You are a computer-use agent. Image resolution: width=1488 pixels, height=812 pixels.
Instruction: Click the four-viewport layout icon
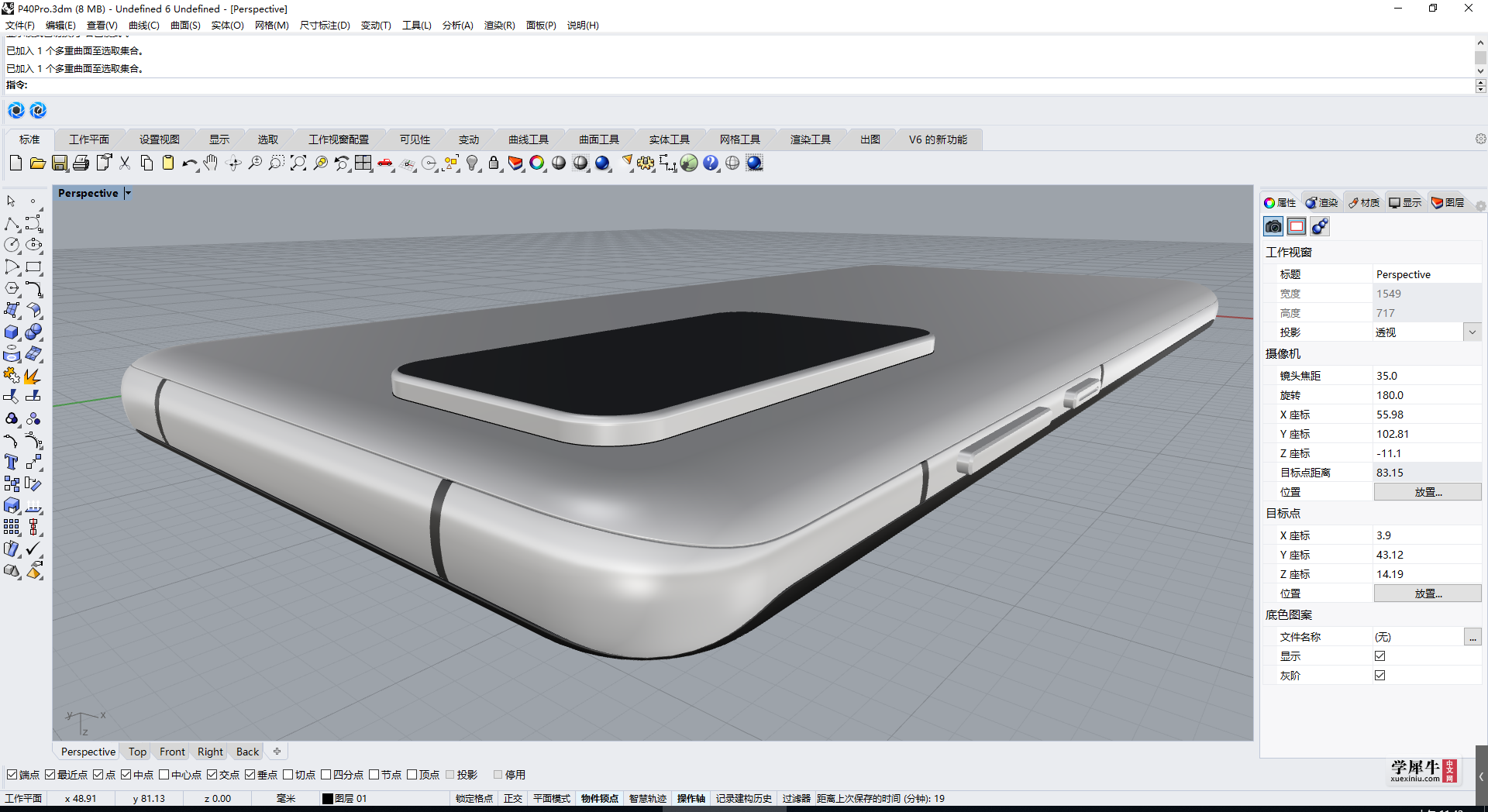(x=363, y=163)
